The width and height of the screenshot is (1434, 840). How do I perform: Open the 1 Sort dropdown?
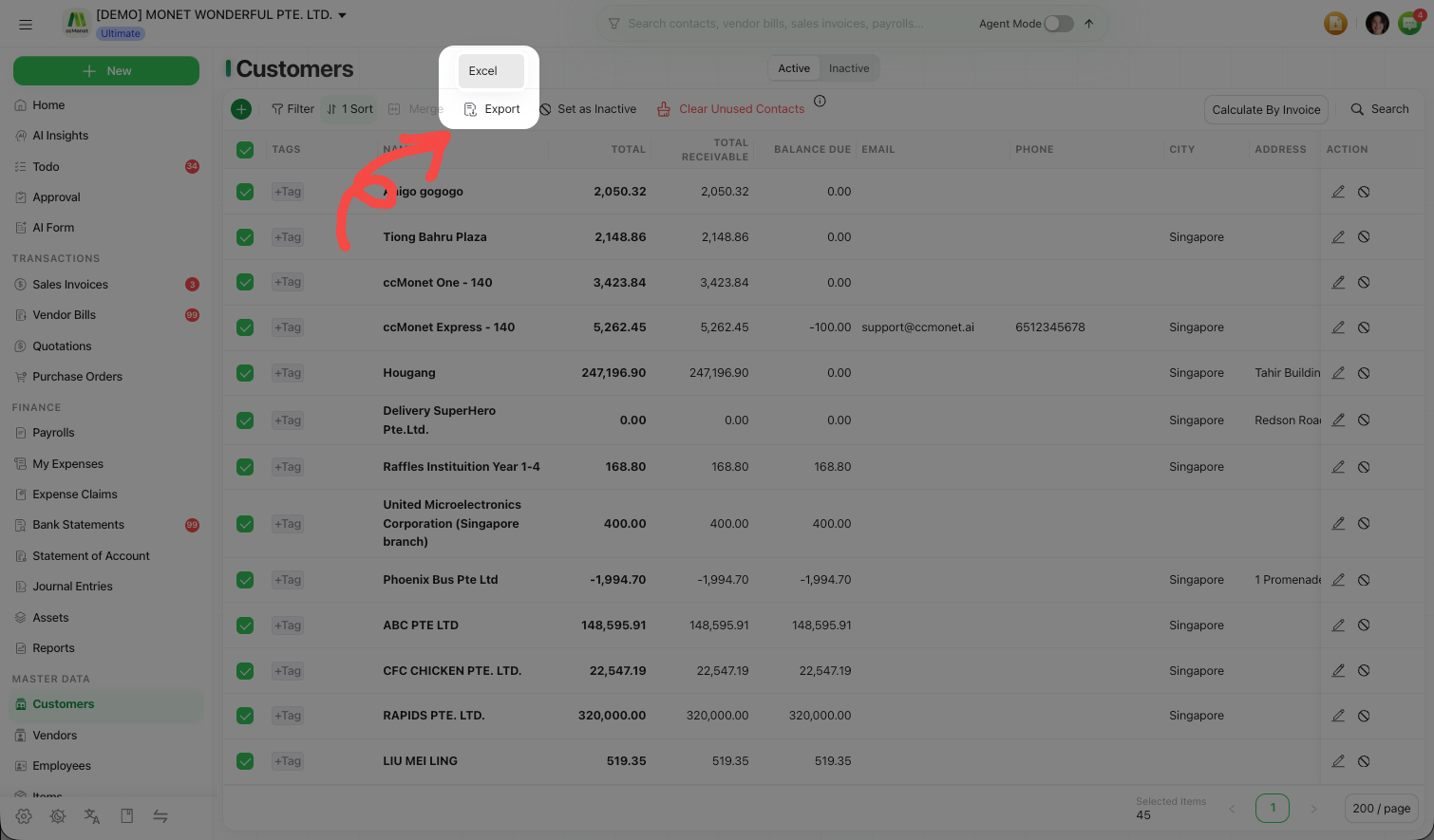[x=349, y=109]
